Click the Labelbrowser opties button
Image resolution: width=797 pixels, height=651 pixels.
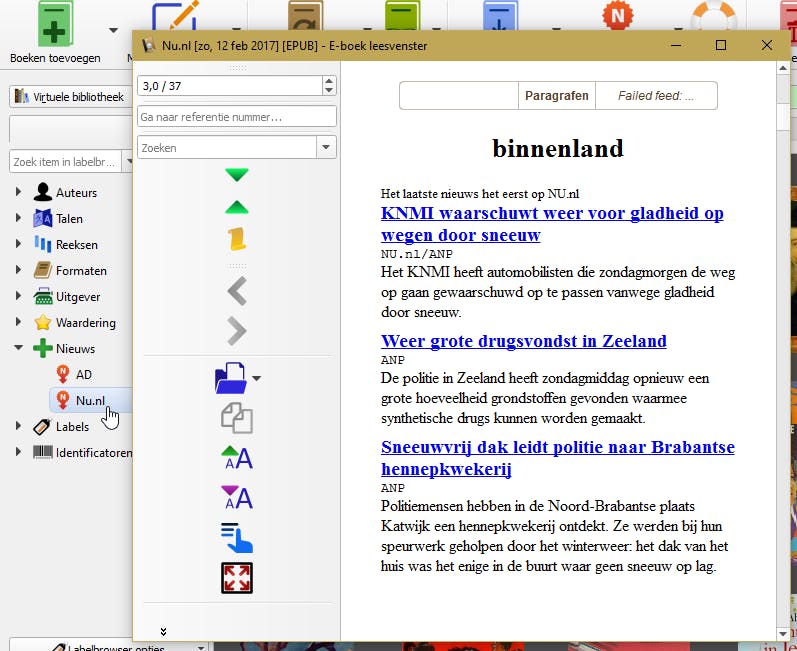pos(109,645)
